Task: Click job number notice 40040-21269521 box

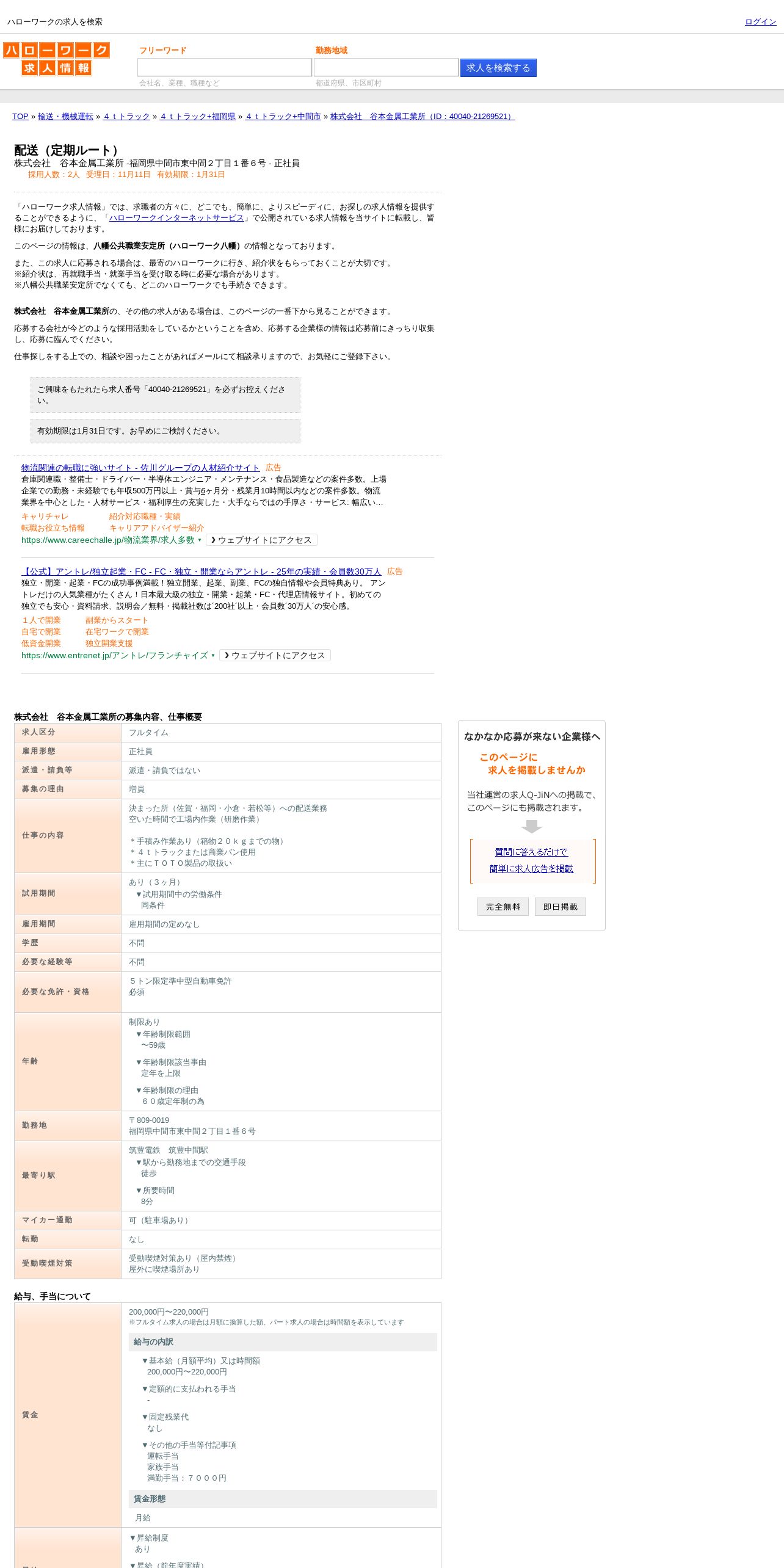Action: point(165,395)
